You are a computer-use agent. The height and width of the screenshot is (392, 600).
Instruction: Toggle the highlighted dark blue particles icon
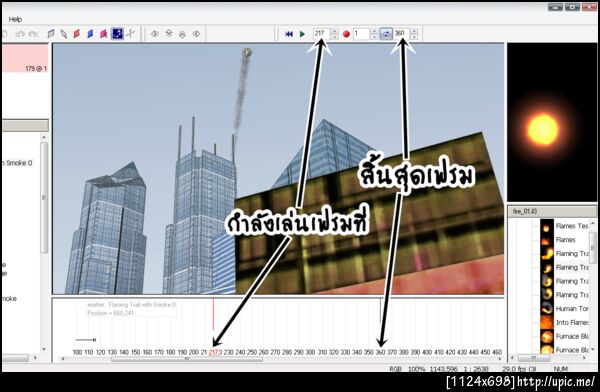(117, 34)
